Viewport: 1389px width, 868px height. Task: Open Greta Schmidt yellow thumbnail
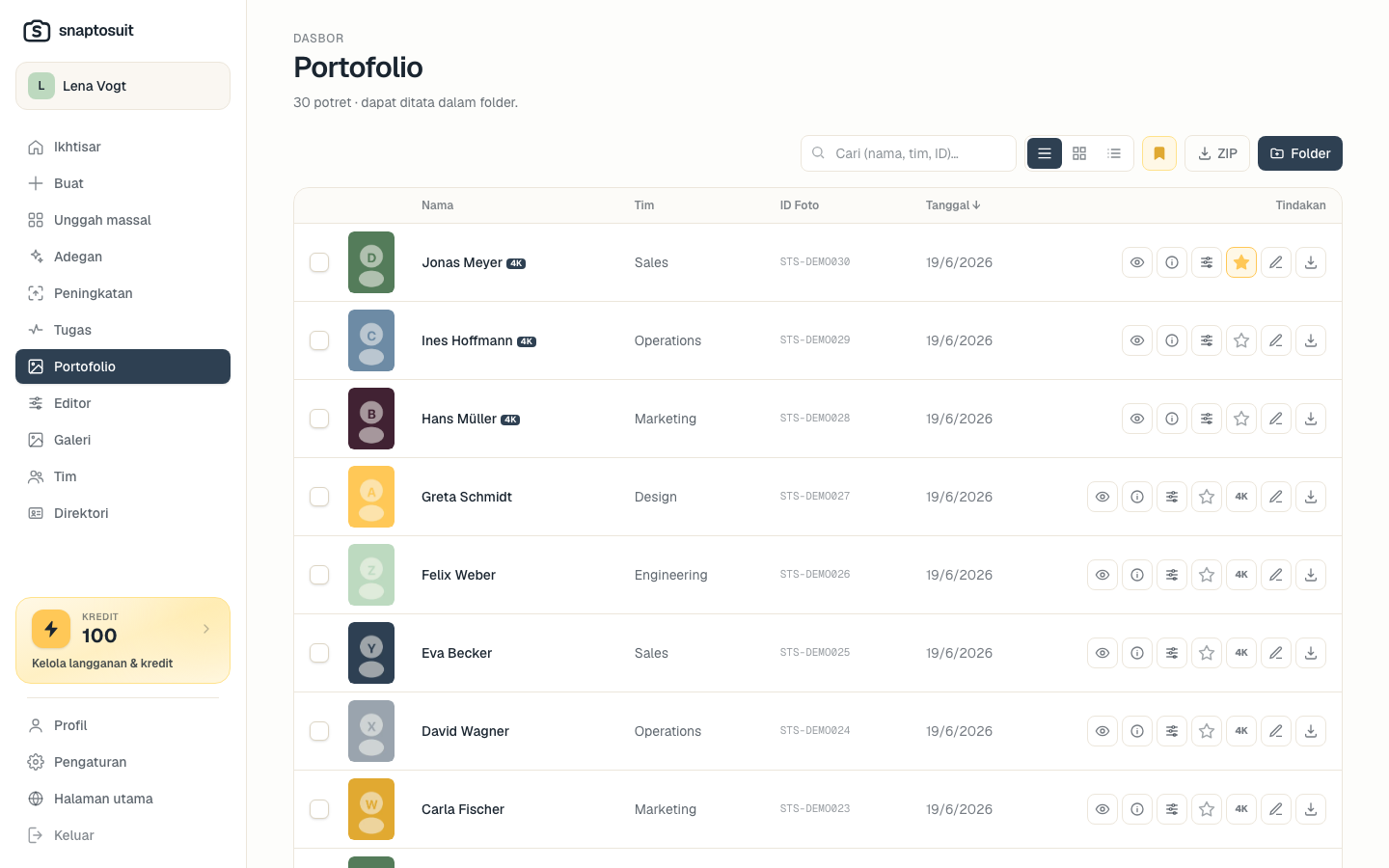(x=371, y=497)
